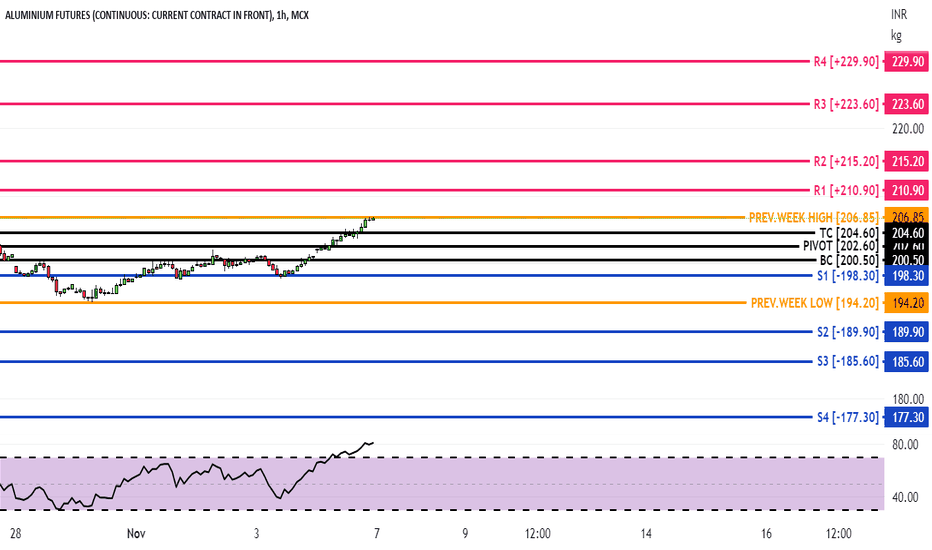Click the 198.30 blue price tag
932x550 pixels.
(906, 275)
